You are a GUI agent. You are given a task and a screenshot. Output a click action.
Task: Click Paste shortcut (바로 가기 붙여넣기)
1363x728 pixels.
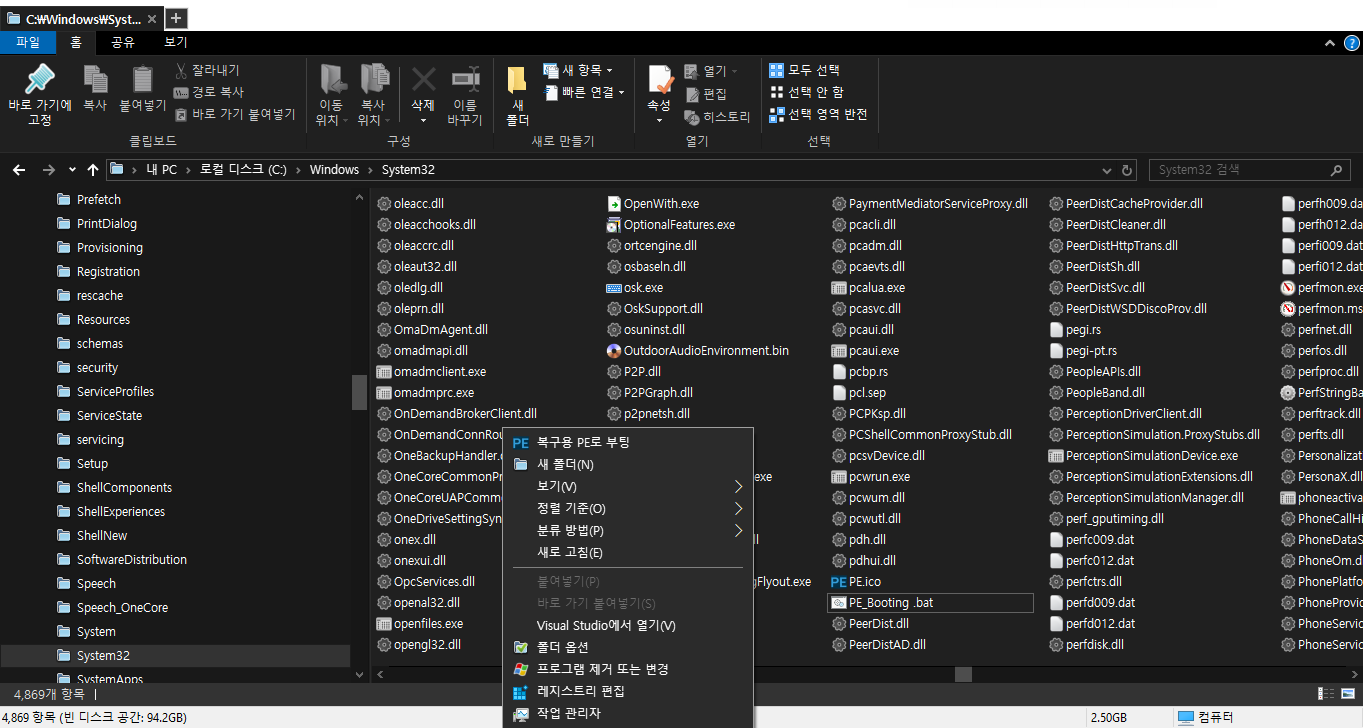pos(234,114)
